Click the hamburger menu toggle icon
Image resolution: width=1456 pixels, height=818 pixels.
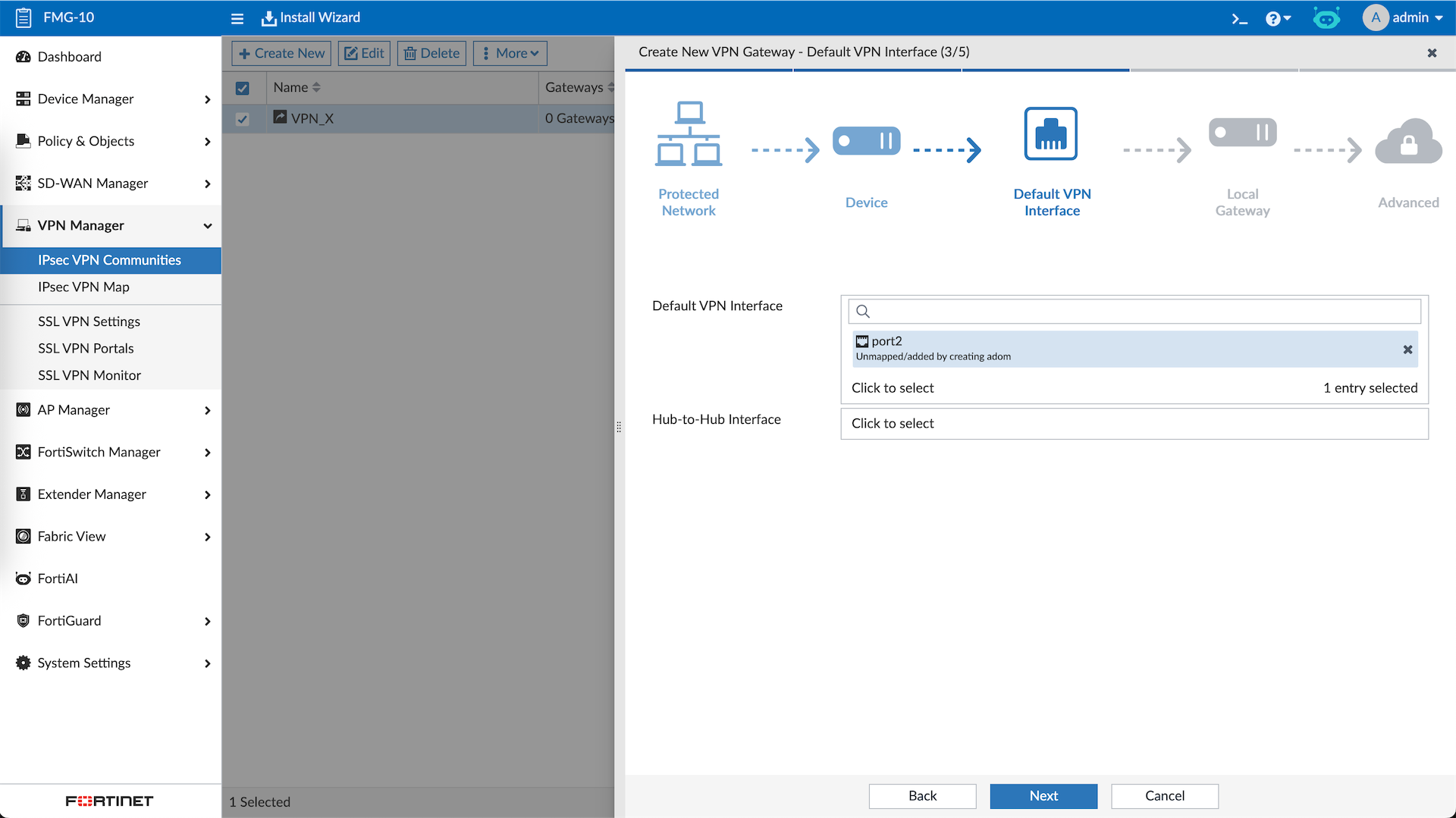coord(237,18)
